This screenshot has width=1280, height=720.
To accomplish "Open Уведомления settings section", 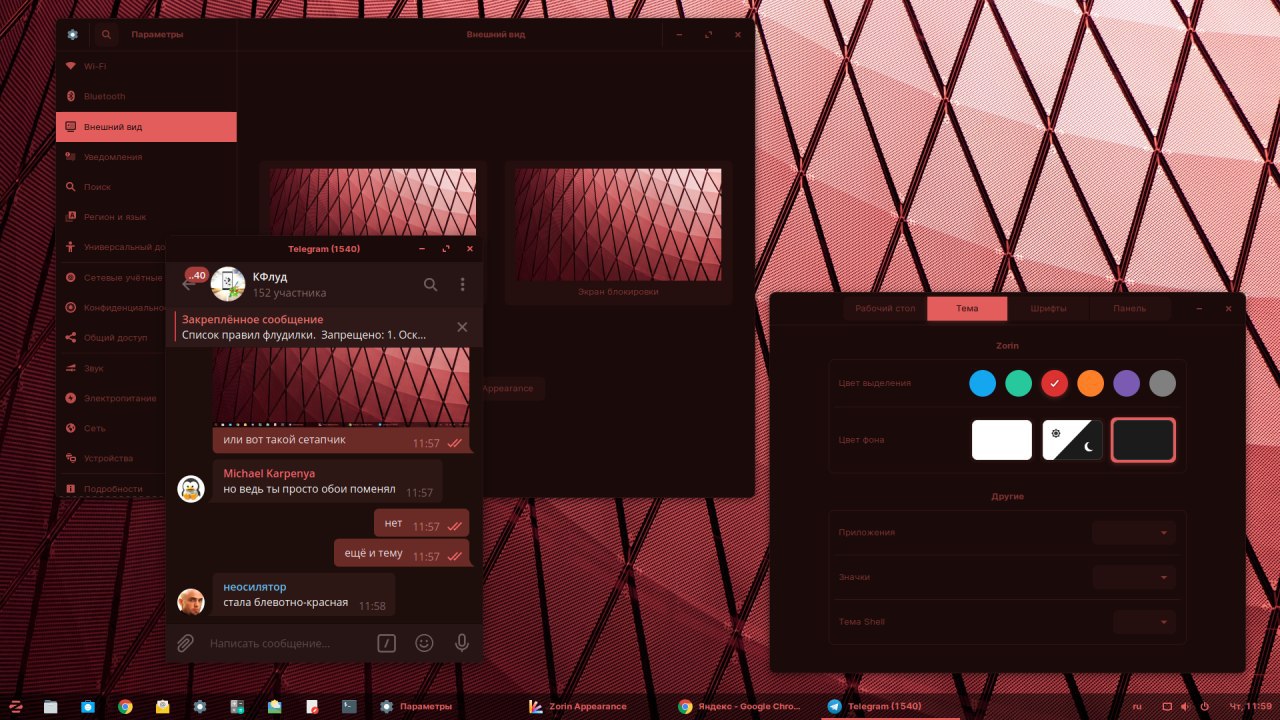I will click(146, 157).
